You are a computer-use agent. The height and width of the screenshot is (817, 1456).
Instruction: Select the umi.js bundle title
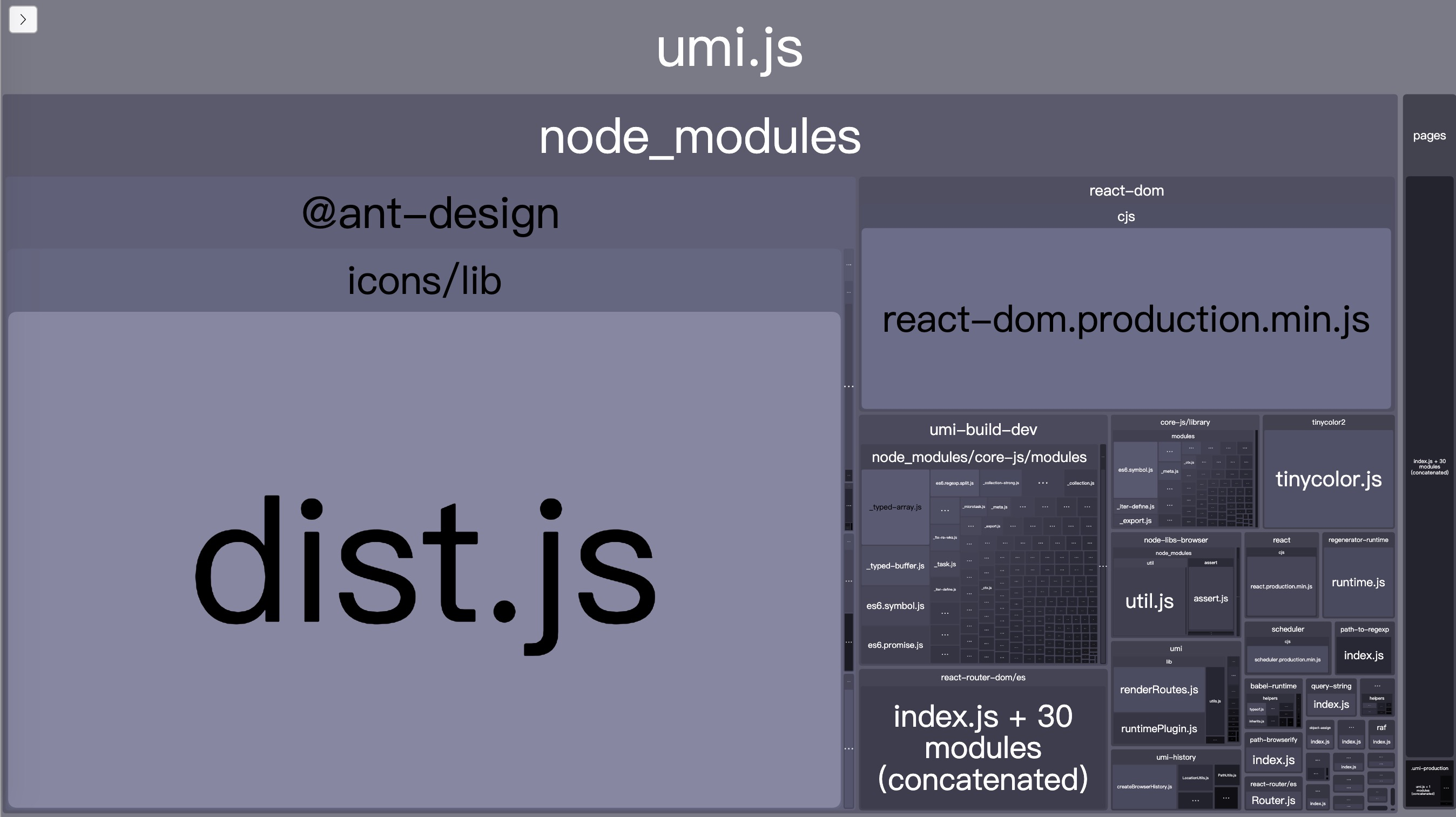[729, 48]
